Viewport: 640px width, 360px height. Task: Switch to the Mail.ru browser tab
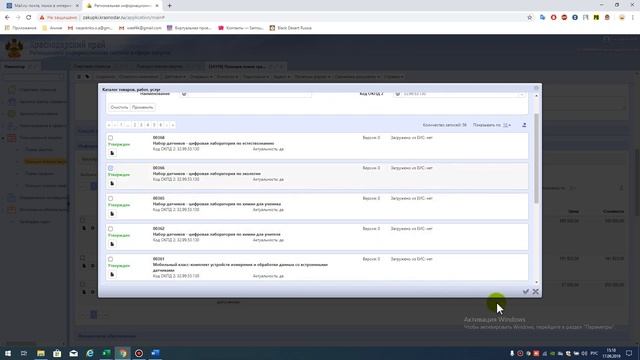click(41, 6)
